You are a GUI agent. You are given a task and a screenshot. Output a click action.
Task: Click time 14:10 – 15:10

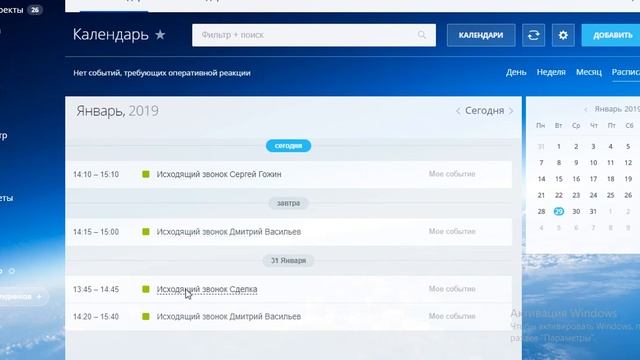coord(96,174)
